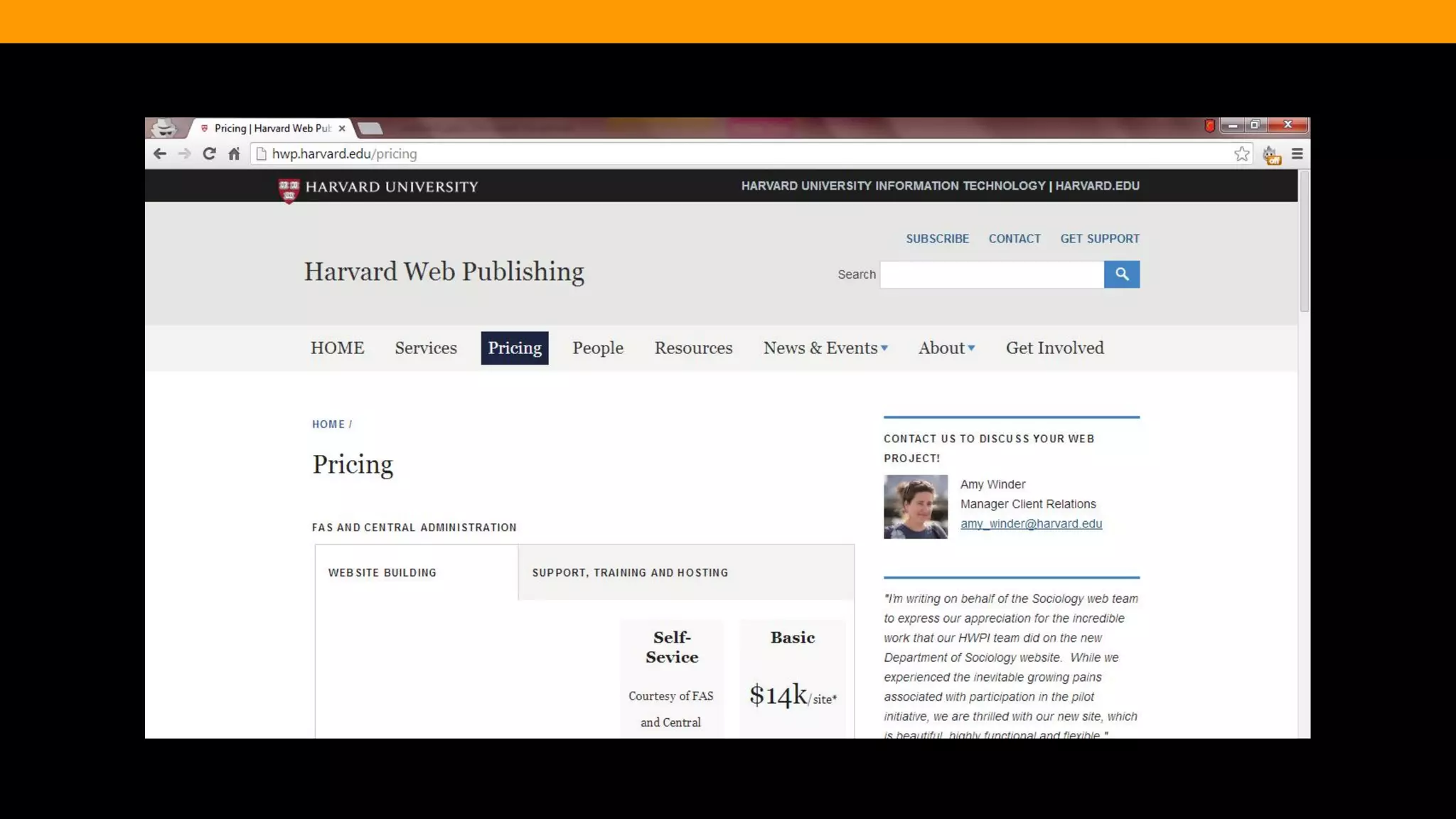Open a new browser tab
Screen dimensions: 1456x819
click(370, 129)
